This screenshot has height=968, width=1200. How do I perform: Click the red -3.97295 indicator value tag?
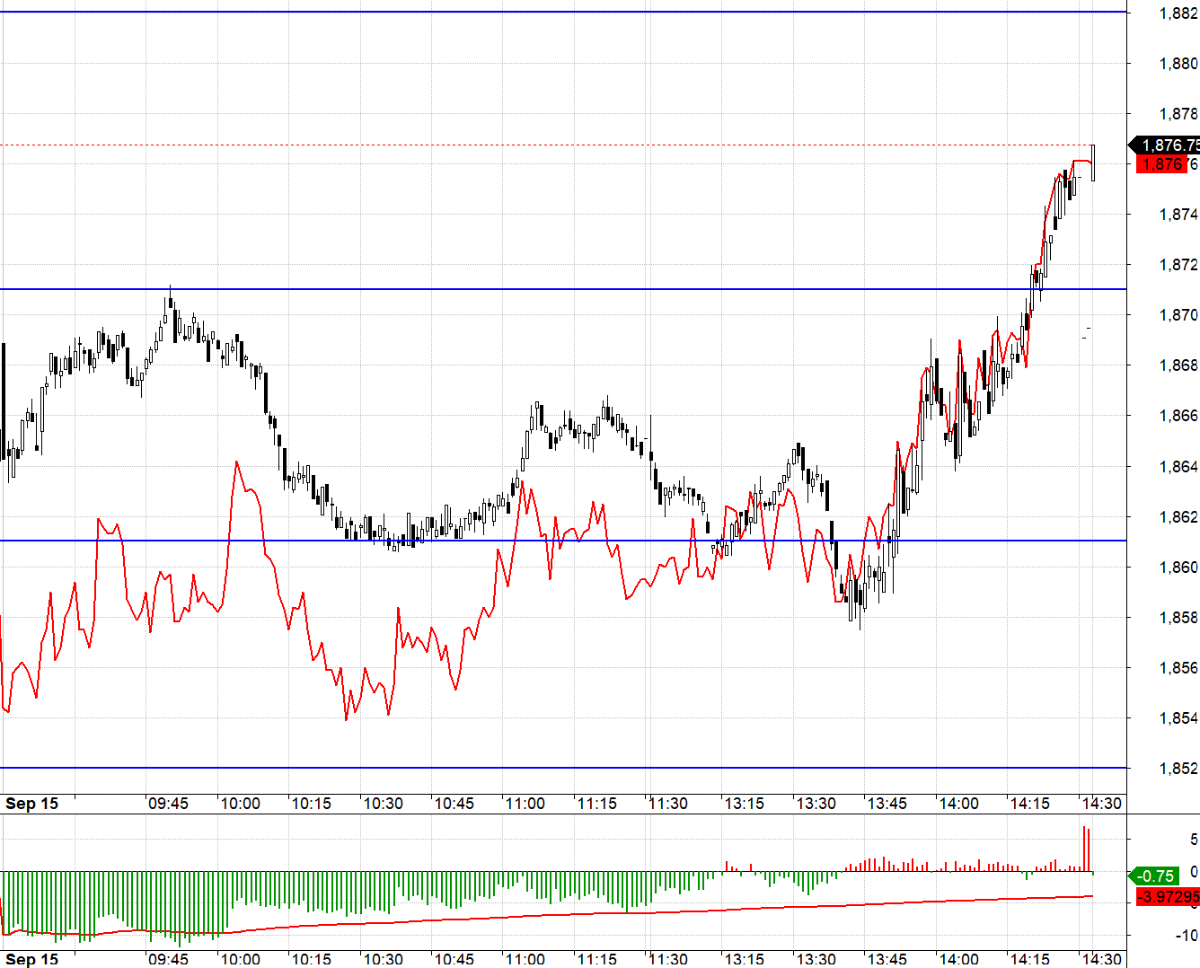pos(1168,896)
